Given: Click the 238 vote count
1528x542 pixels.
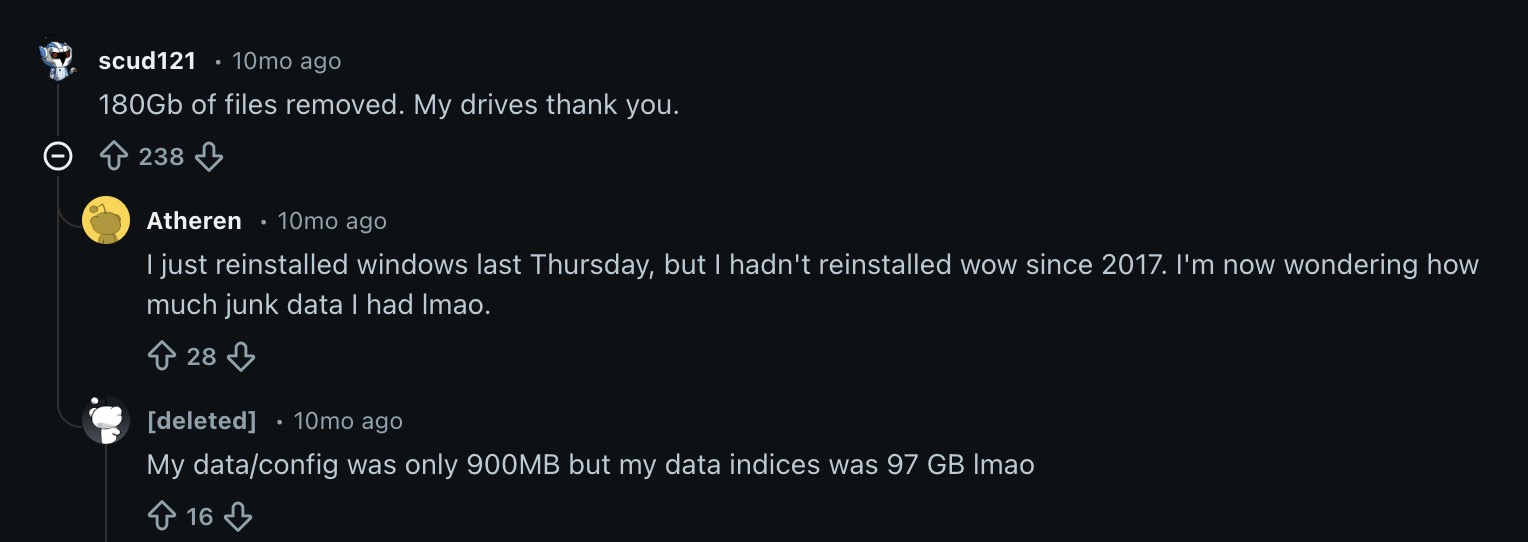Looking at the screenshot, I should (x=161, y=157).
